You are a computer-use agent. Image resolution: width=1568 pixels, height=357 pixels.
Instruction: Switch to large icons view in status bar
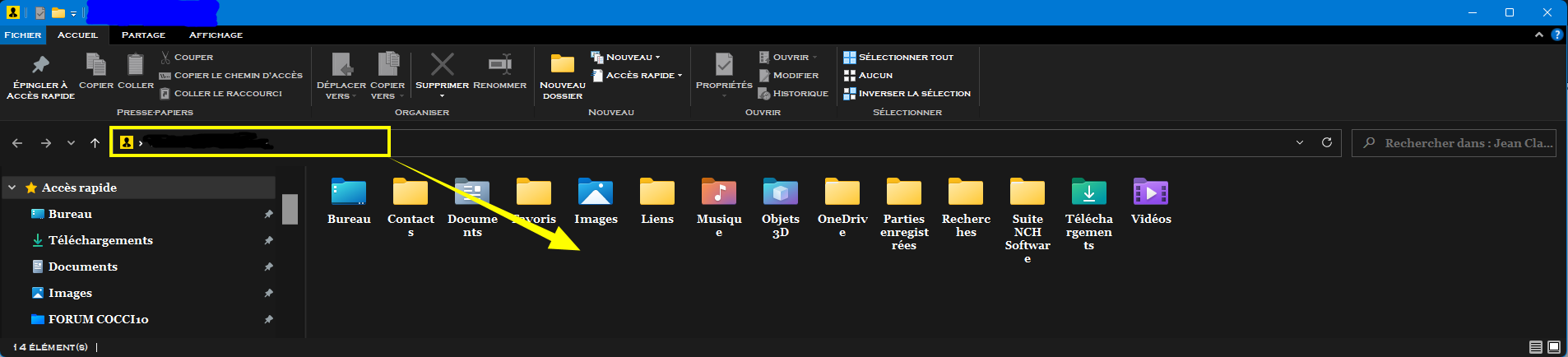click(1554, 347)
